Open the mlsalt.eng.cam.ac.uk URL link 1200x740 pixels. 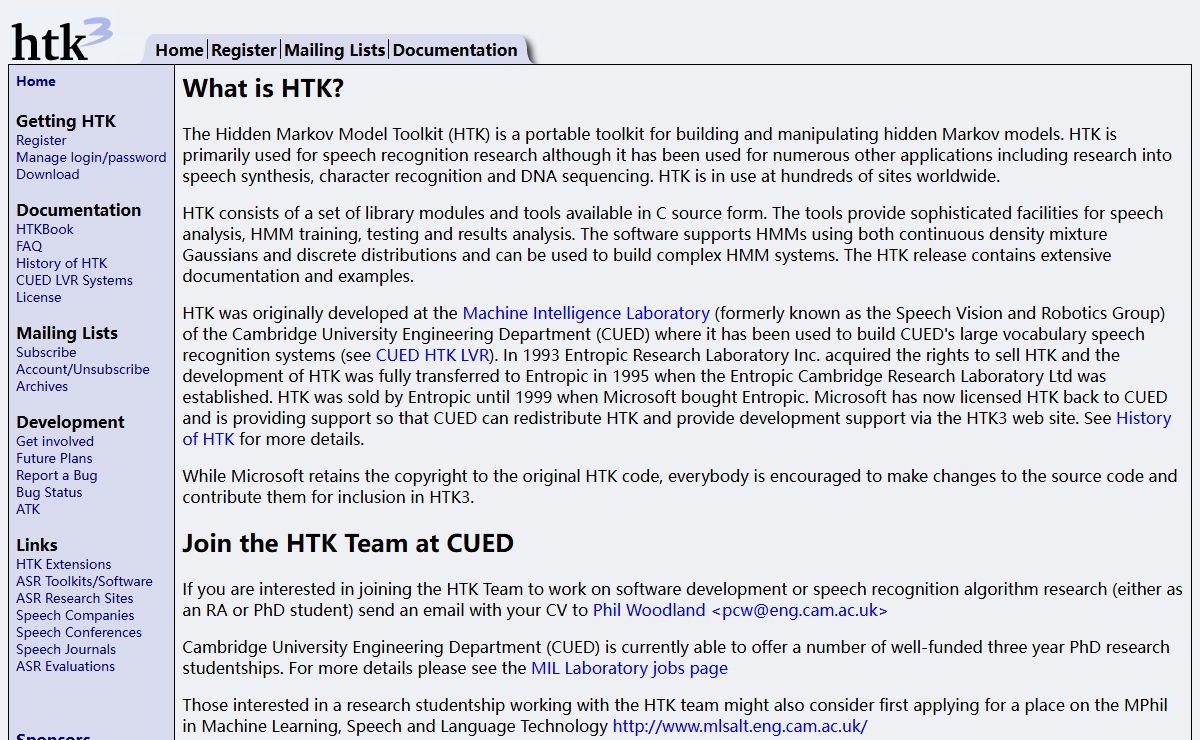(x=740, y=726)
